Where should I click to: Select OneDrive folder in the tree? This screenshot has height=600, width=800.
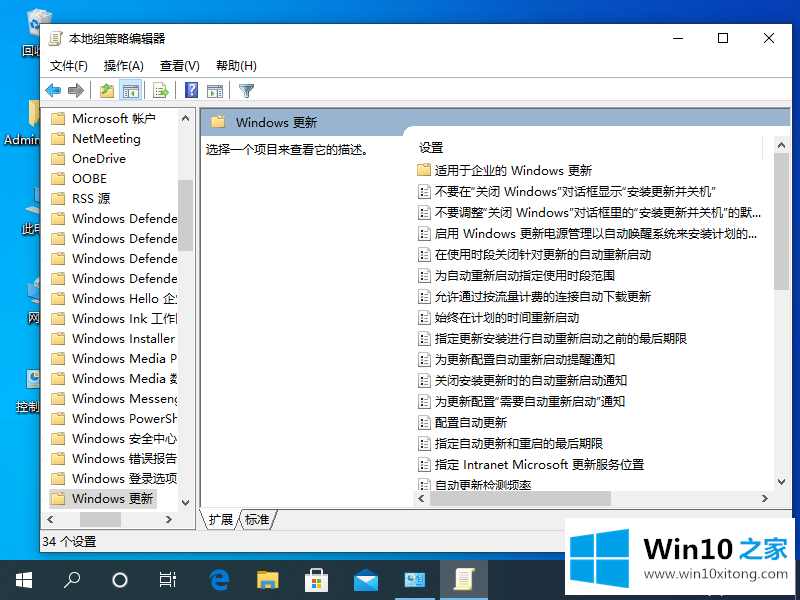pyautogui.click(x=98, y=158)
